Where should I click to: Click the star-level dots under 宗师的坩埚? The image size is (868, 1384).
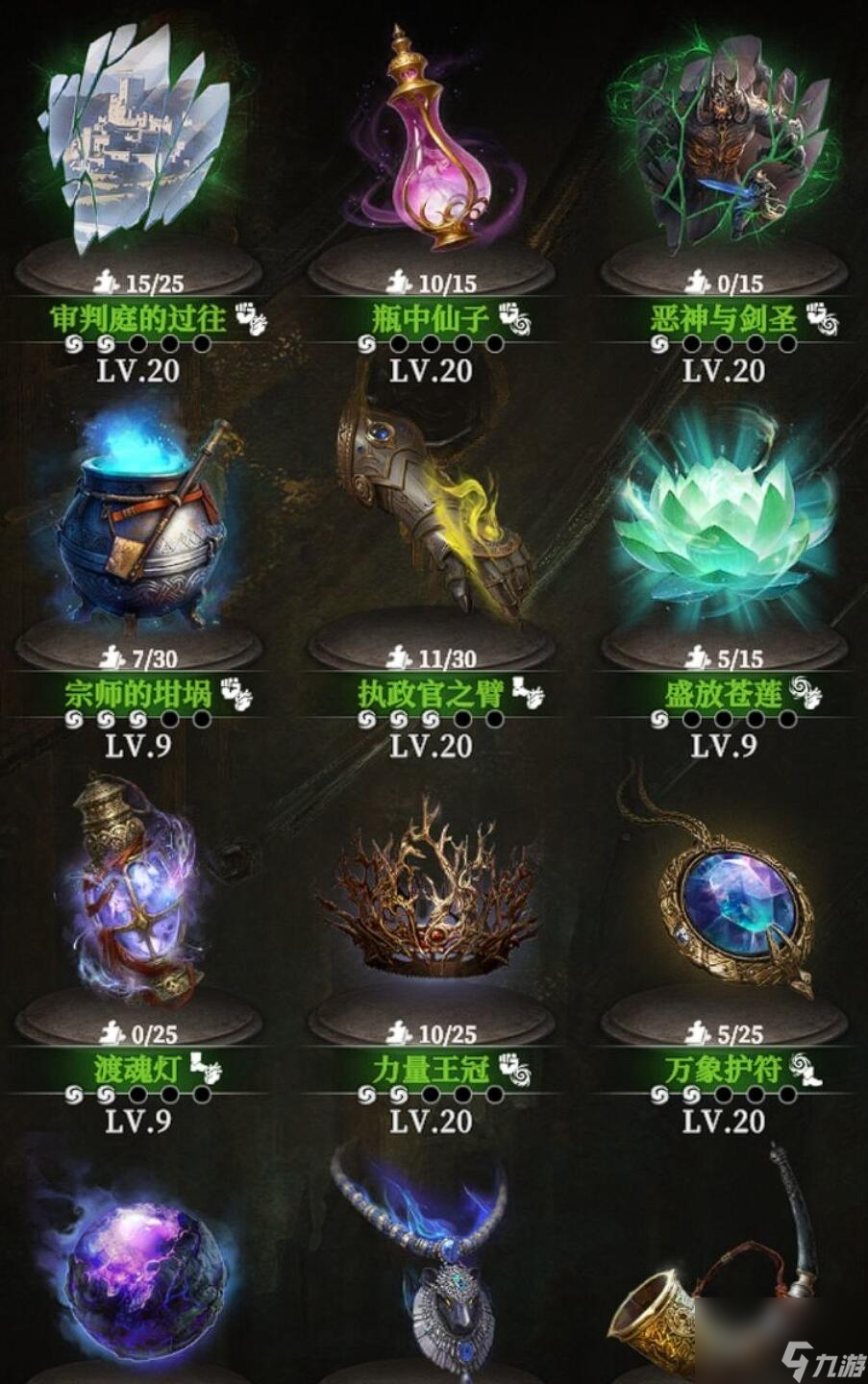click(x=137, y=719)
